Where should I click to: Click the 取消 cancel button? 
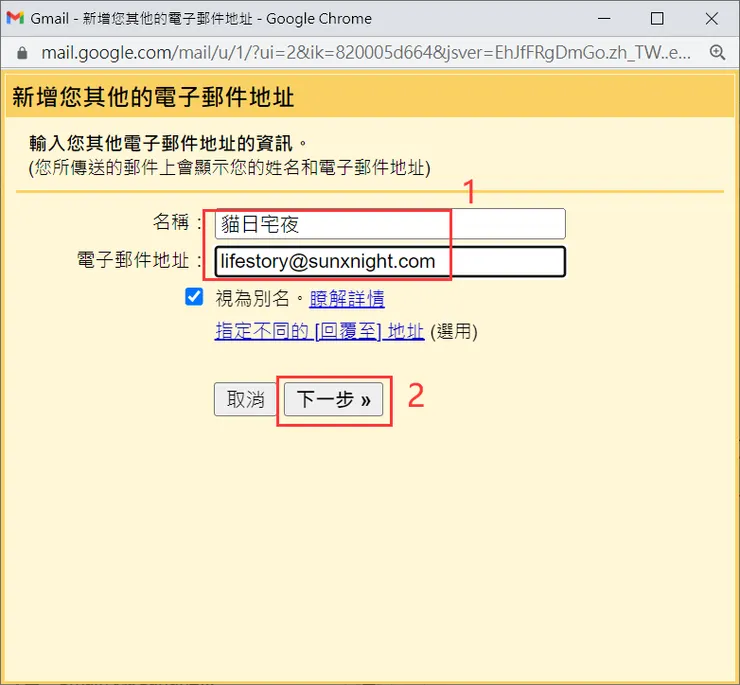tap(245, 399)
